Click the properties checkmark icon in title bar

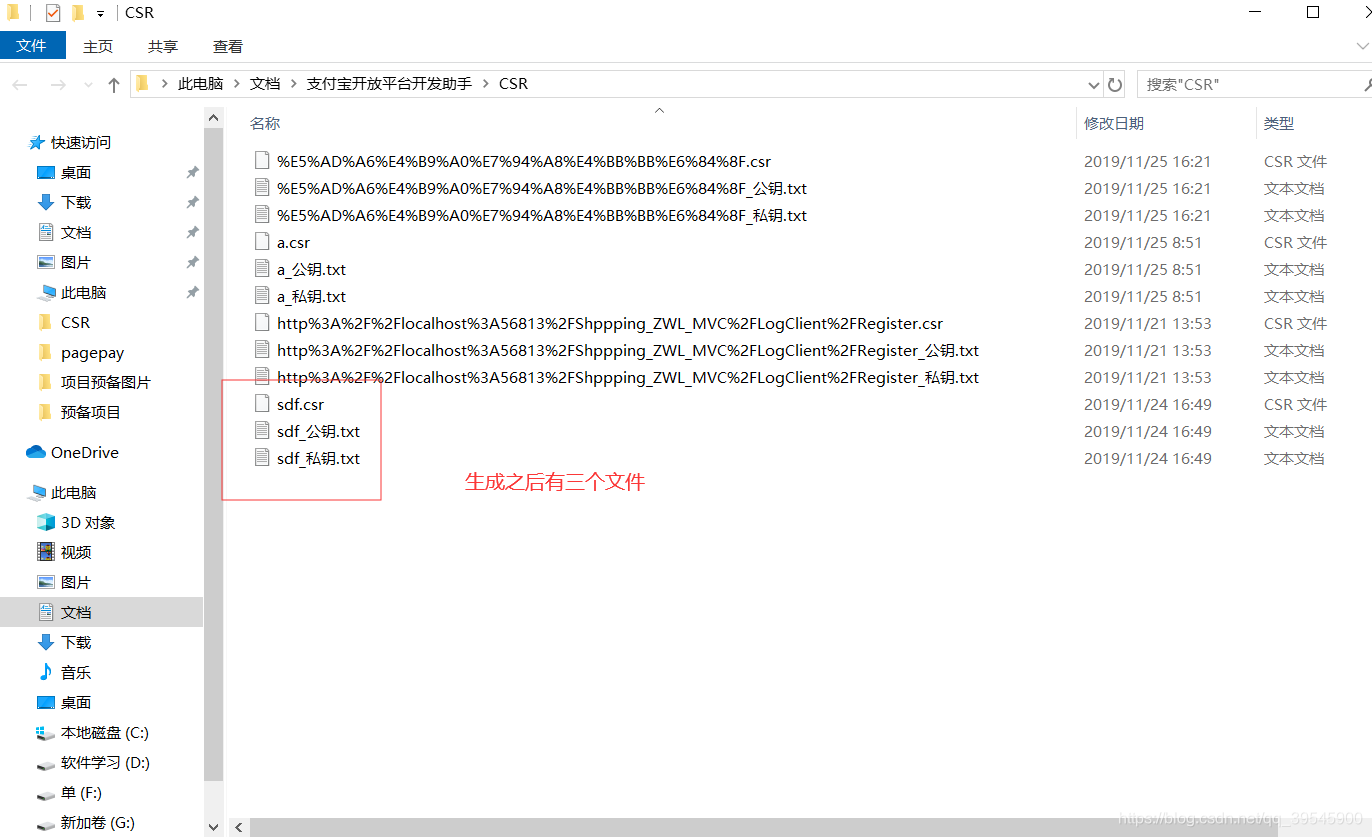[x=53, y=13]
